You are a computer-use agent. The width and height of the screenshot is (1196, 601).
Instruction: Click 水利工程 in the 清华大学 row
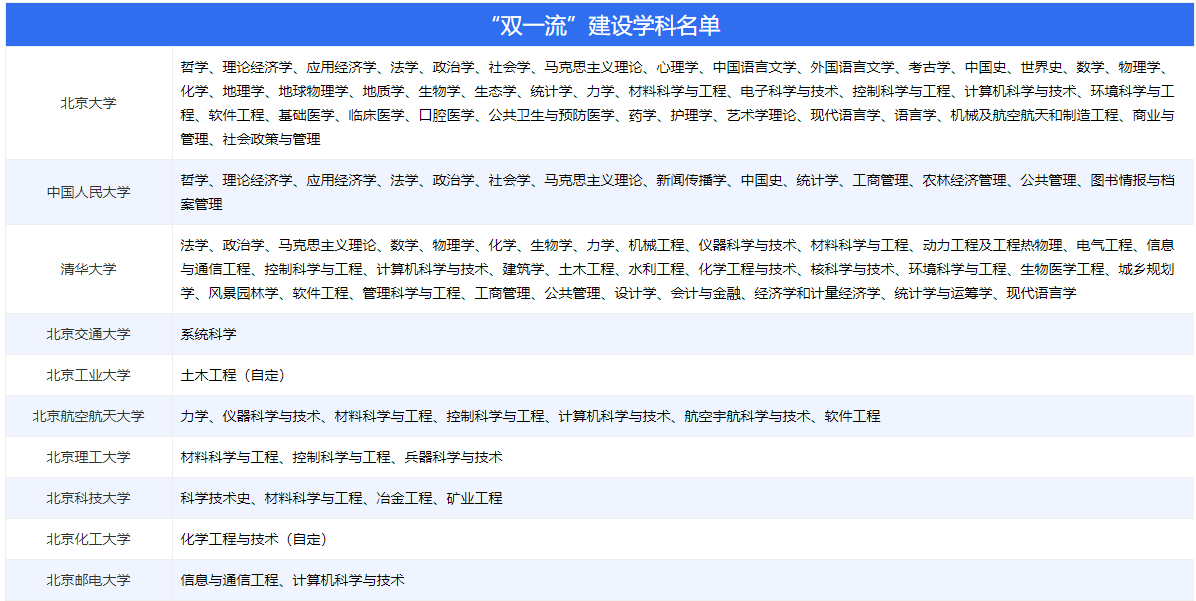tap(657, 270)
